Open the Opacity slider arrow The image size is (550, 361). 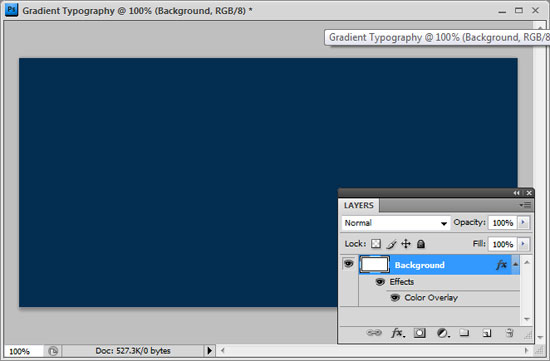[x=523, y=222]
